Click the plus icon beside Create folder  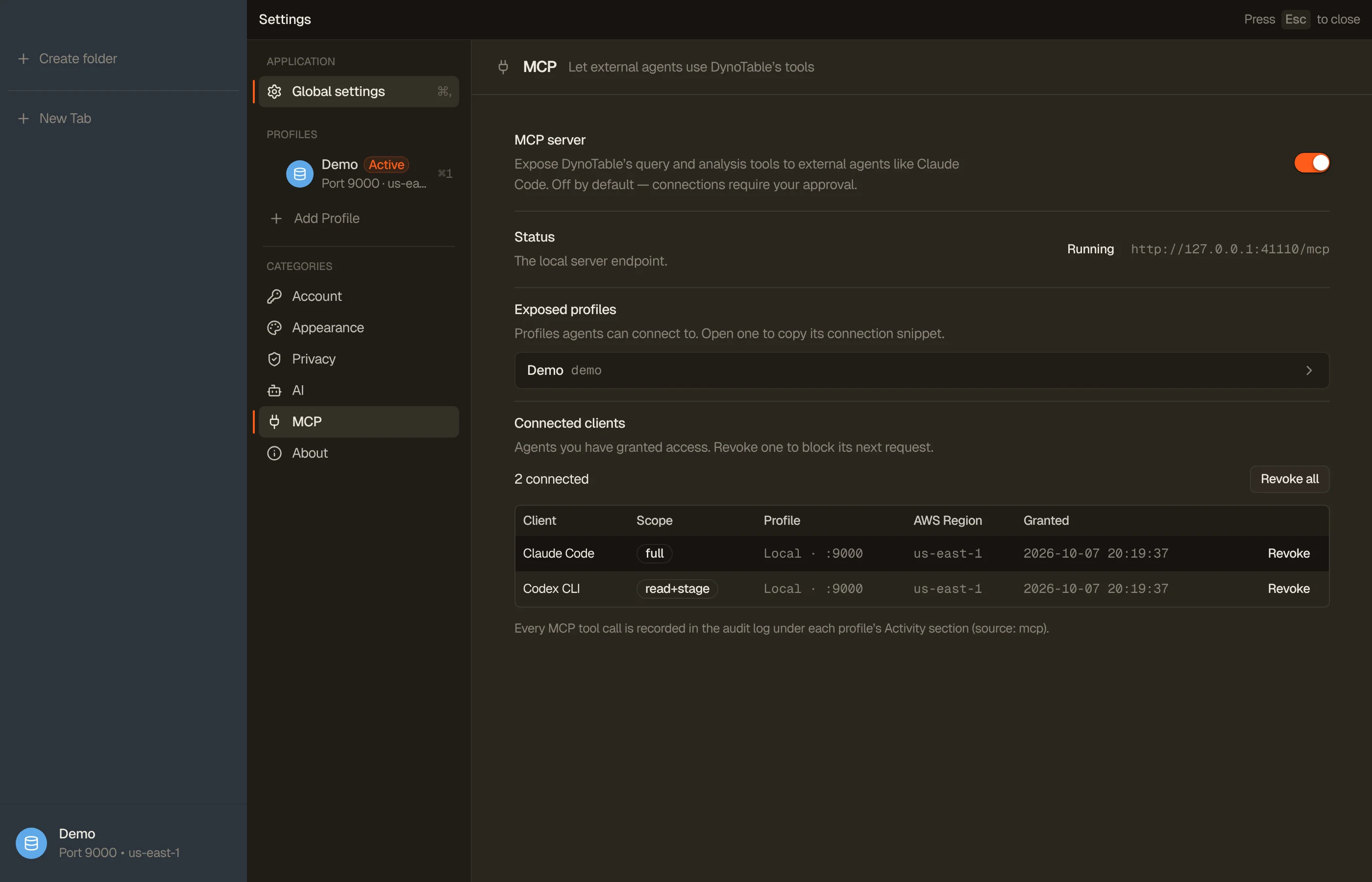(x=24, y=59)
